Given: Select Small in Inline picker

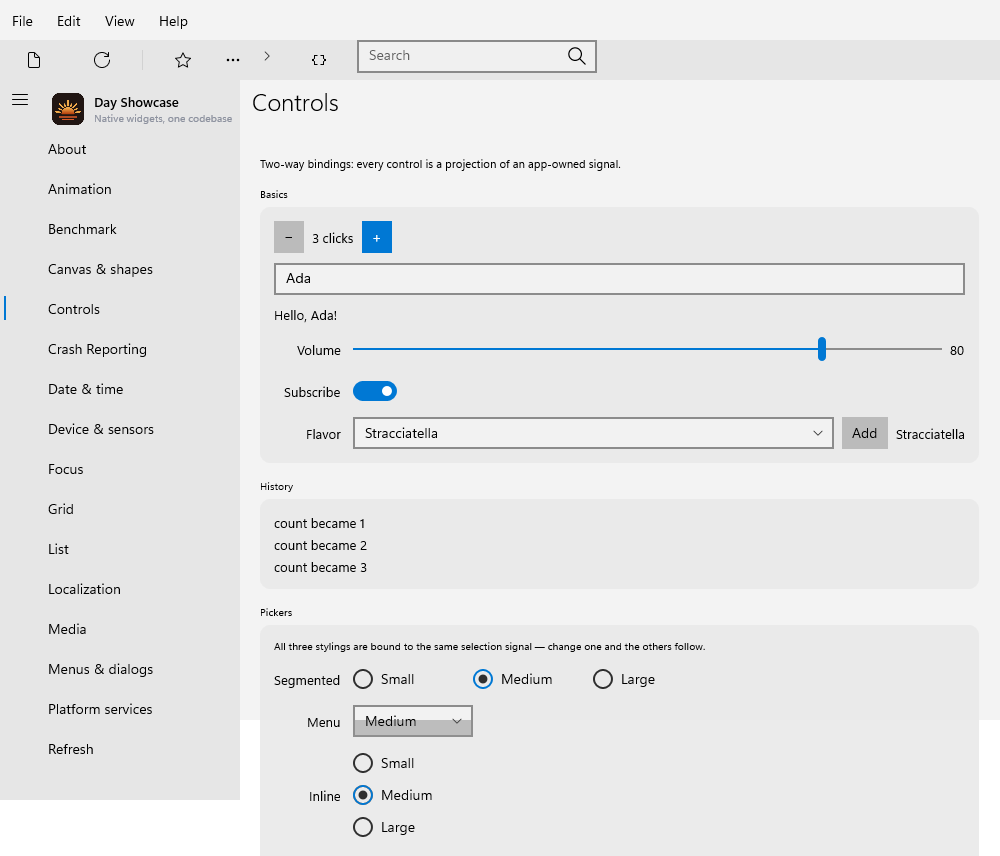Looking at the screenshot, I should tap(383, 764).
